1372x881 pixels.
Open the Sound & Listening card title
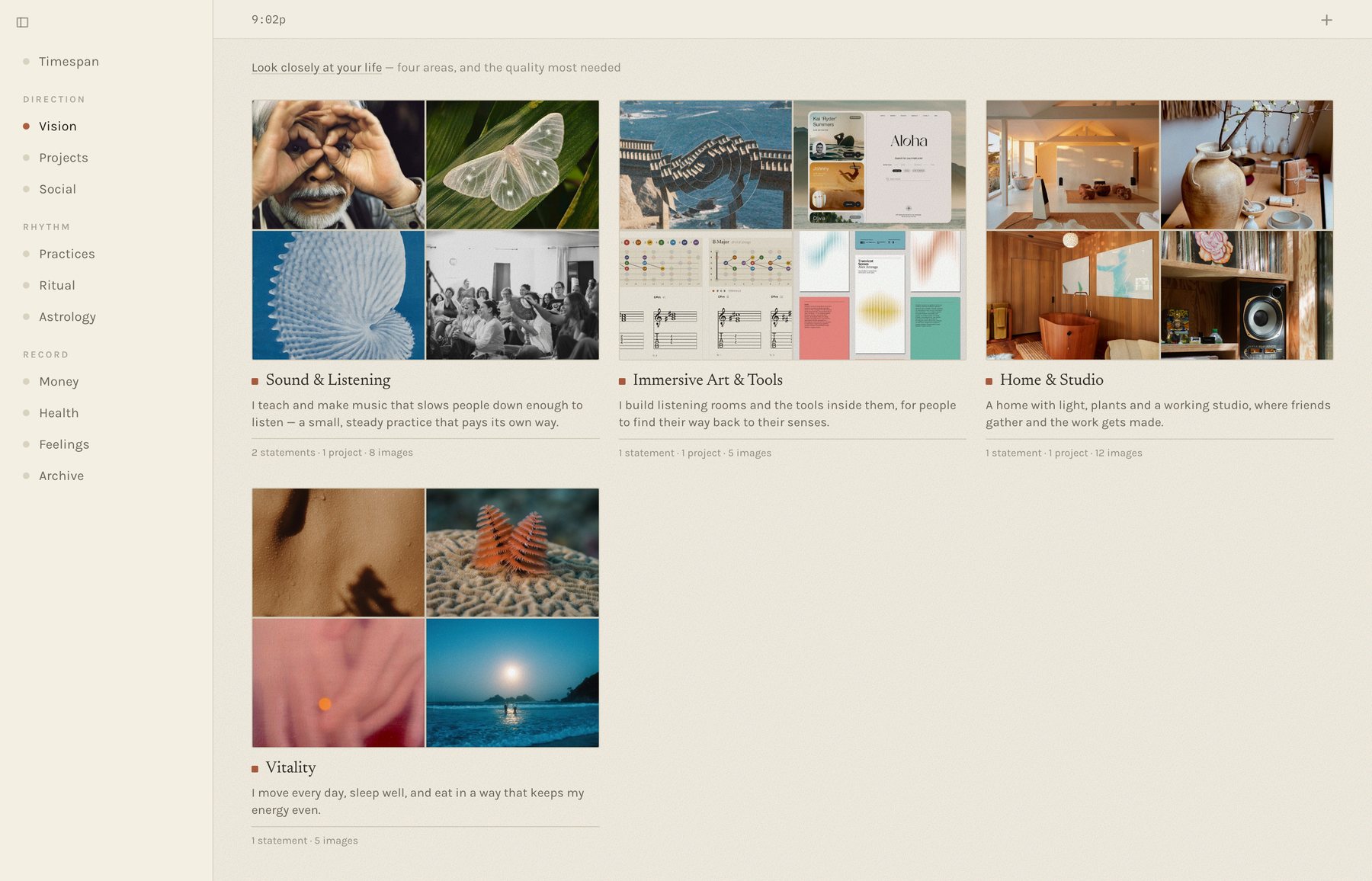328,380
